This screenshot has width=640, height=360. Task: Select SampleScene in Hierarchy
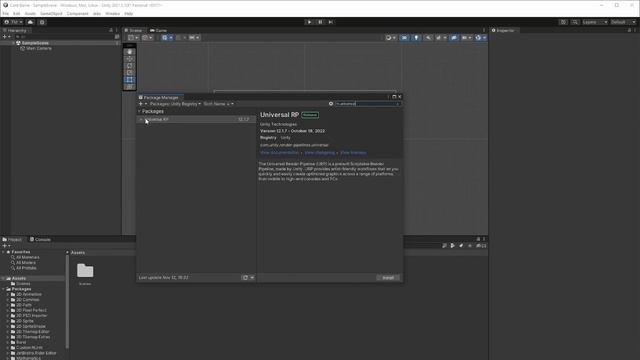pyautogui.click(x=35, y=43)
